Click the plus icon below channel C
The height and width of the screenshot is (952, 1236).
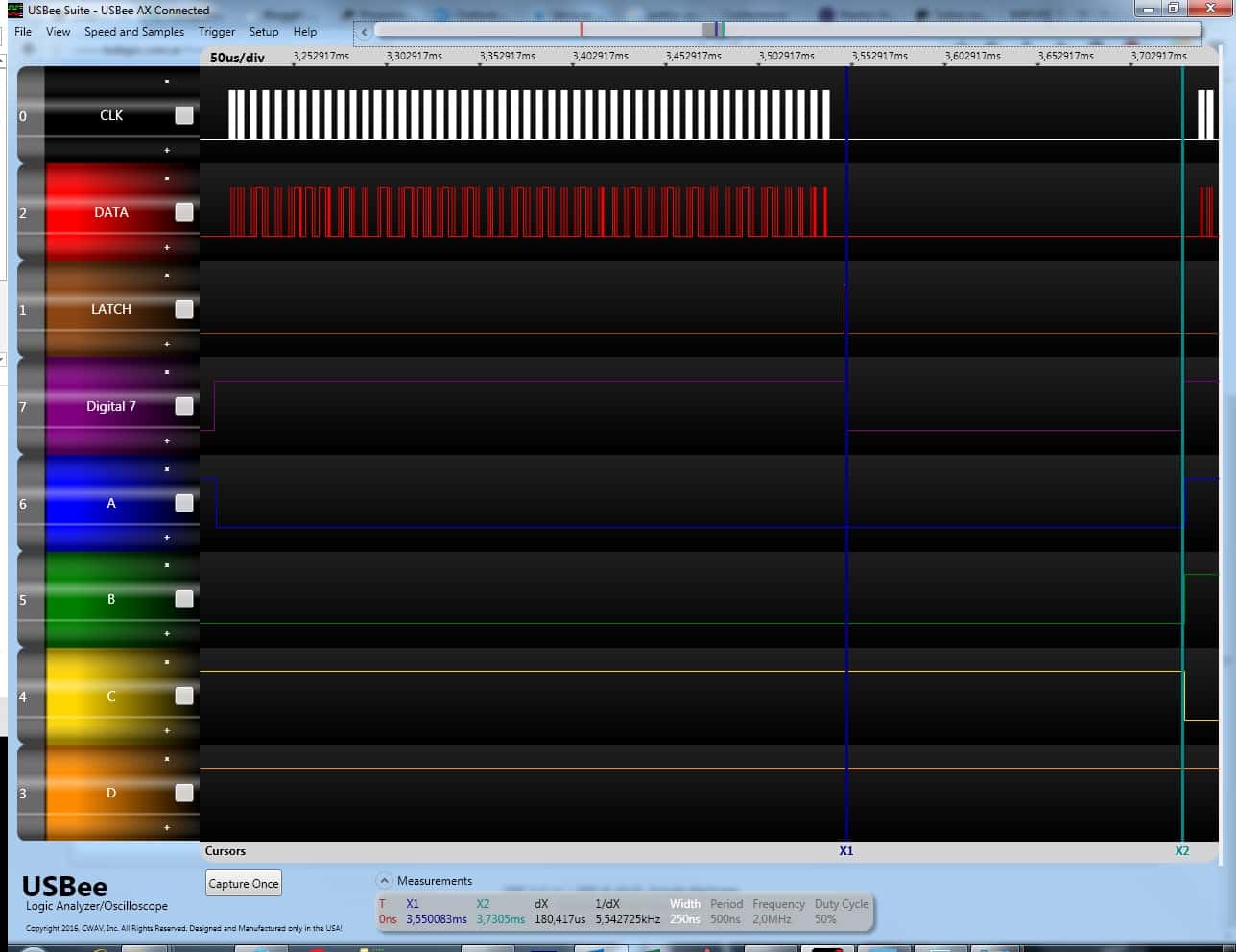(167, 730)
